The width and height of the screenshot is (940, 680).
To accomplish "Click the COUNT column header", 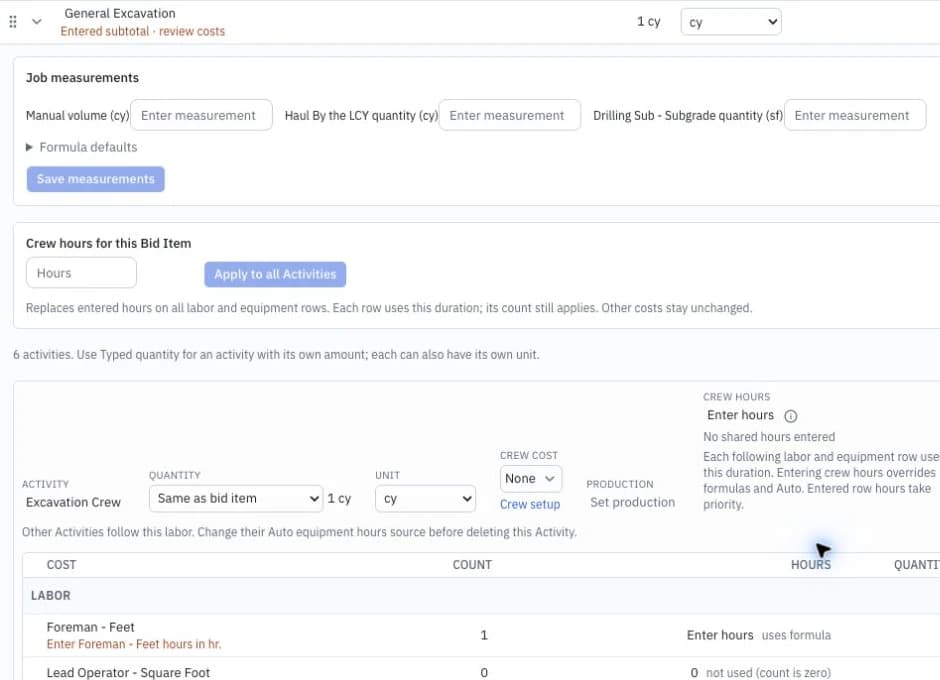I will click(472, 565).
